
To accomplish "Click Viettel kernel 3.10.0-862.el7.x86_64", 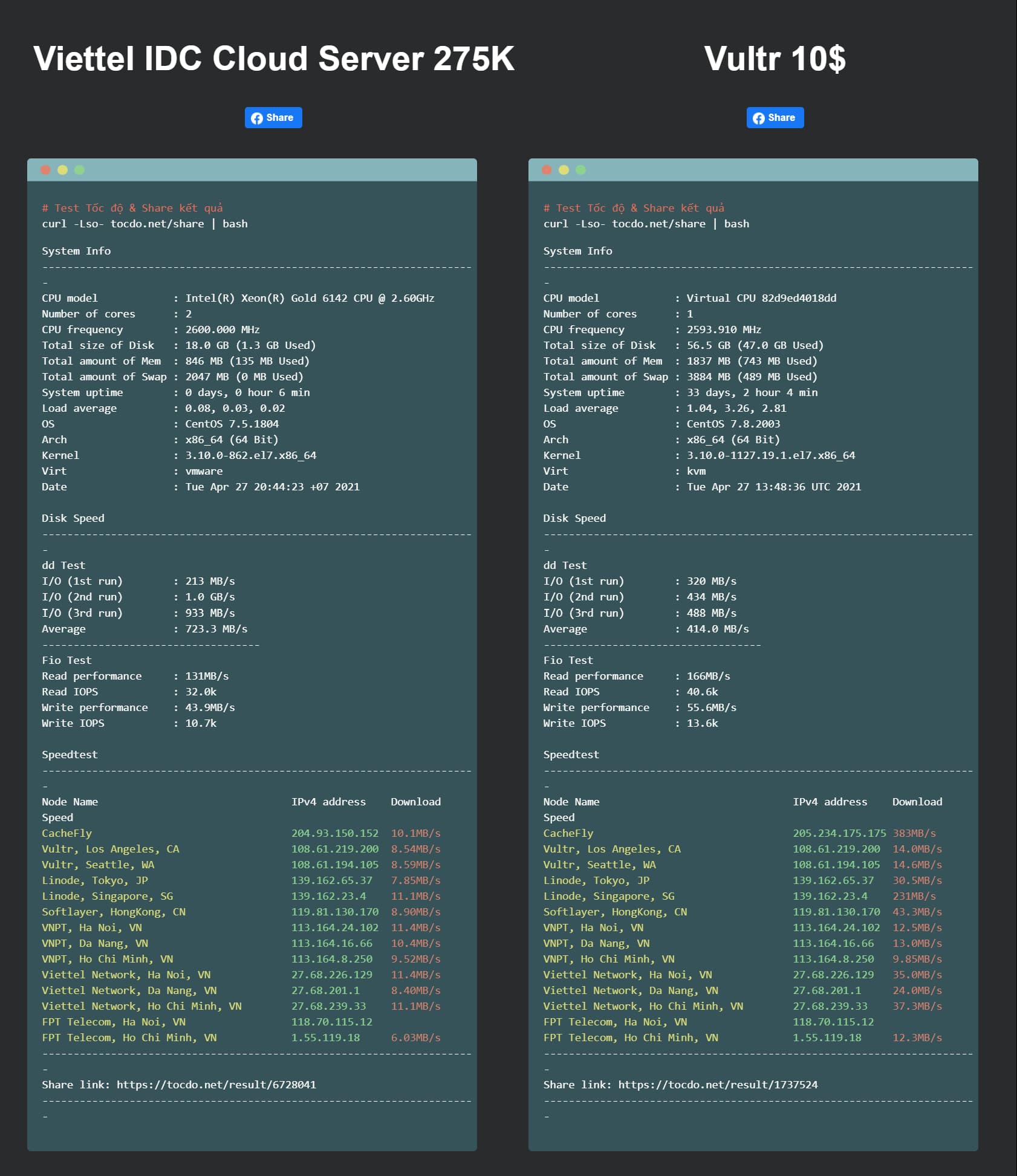I will 250,455.
